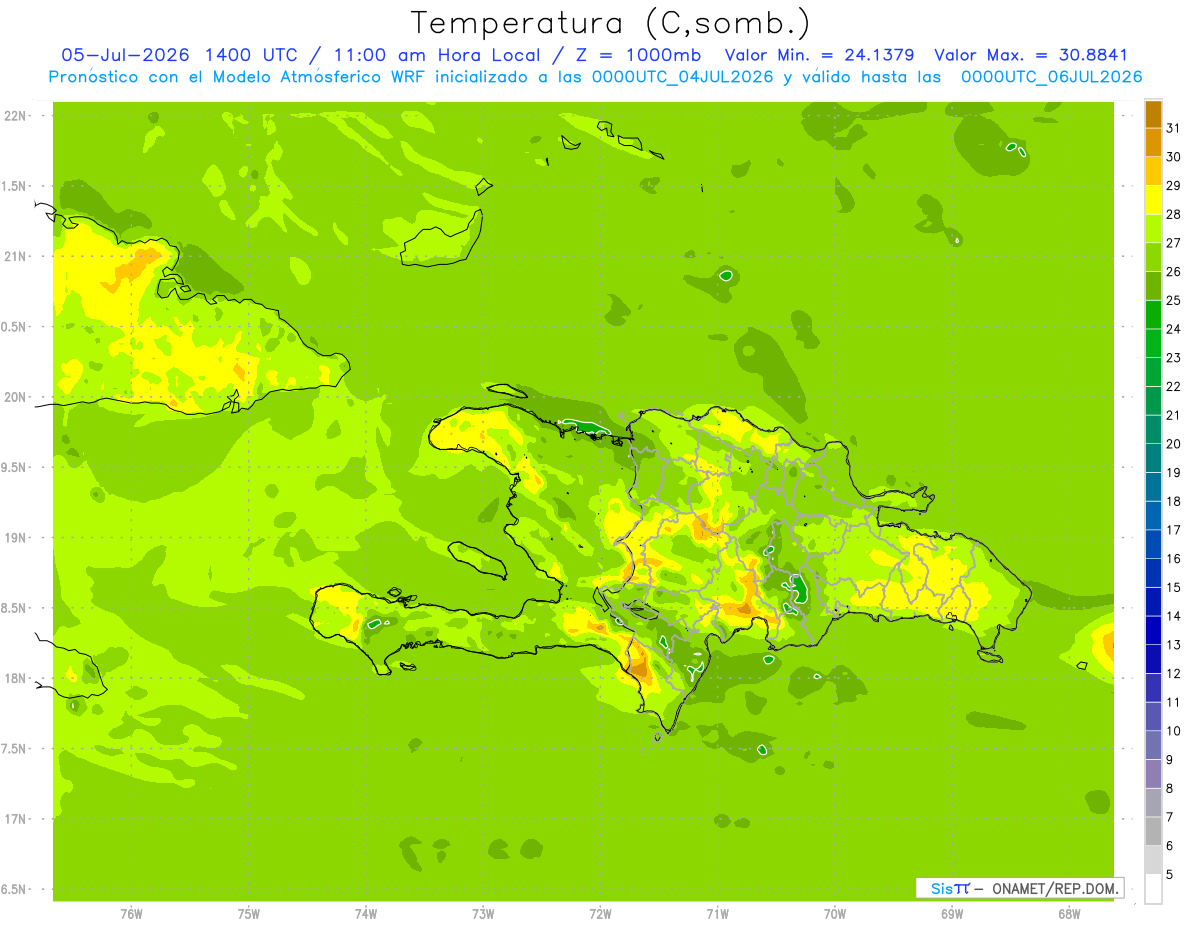Click the 73W longitude axis label
This screenshot has height=927, width=1200.
click(483, 914)
